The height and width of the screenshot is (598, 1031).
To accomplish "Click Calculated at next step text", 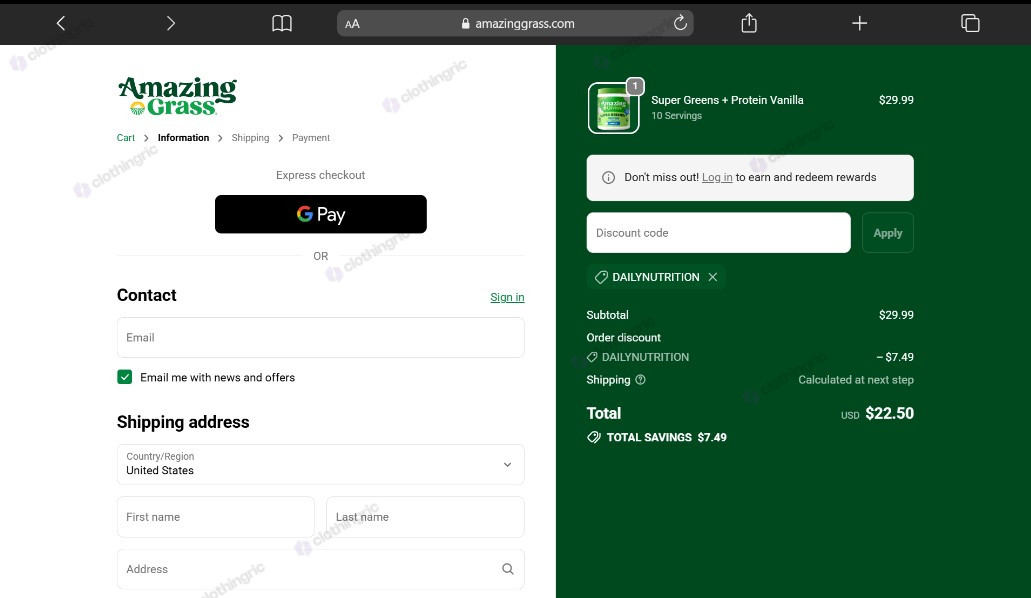I will pyautogui.click(x=856, y=380).
